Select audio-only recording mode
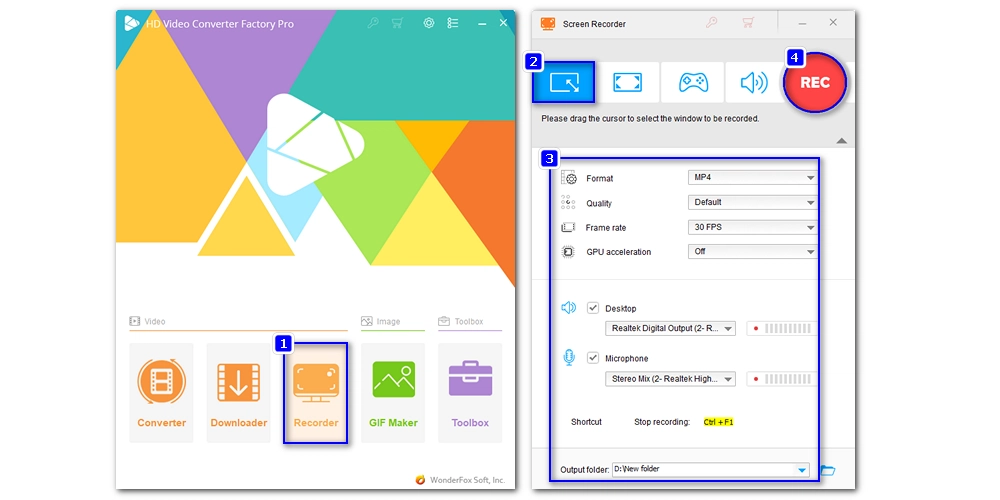The image size is (1000, 500). tap(754, 82)
